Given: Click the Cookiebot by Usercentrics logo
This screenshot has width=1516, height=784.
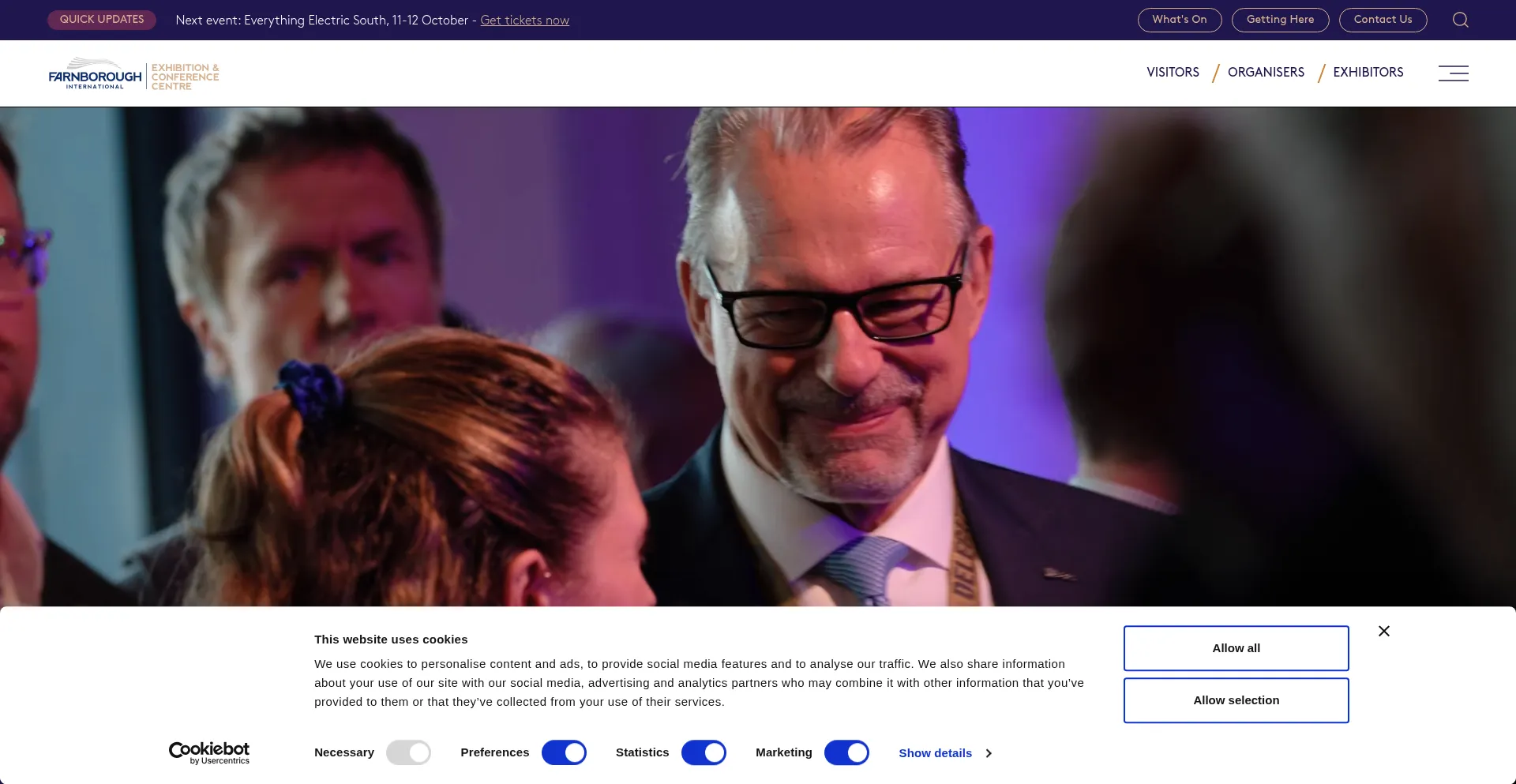Looking at the screenshot, I should 209,753.
